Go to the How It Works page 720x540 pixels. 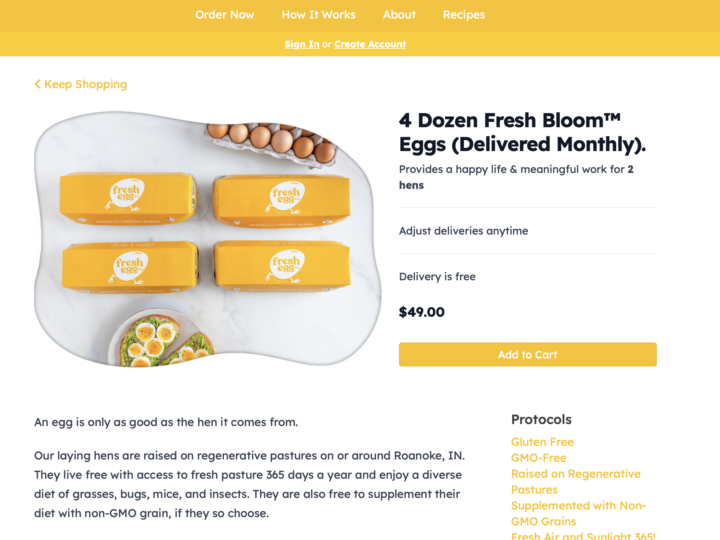click(318, 15)
